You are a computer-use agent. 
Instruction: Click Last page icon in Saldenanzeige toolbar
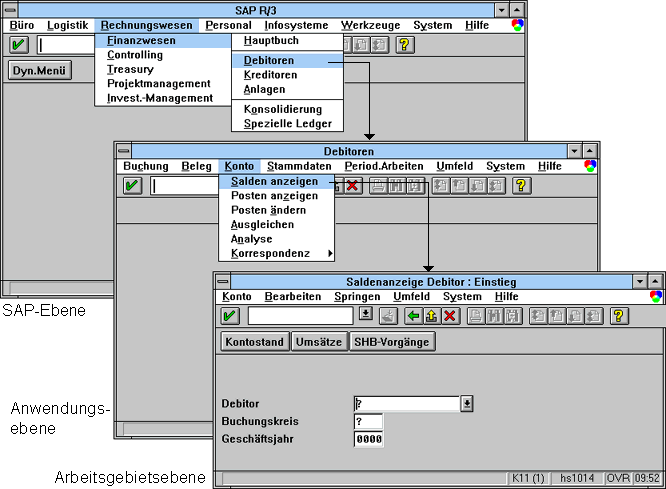tap(593, 316)
